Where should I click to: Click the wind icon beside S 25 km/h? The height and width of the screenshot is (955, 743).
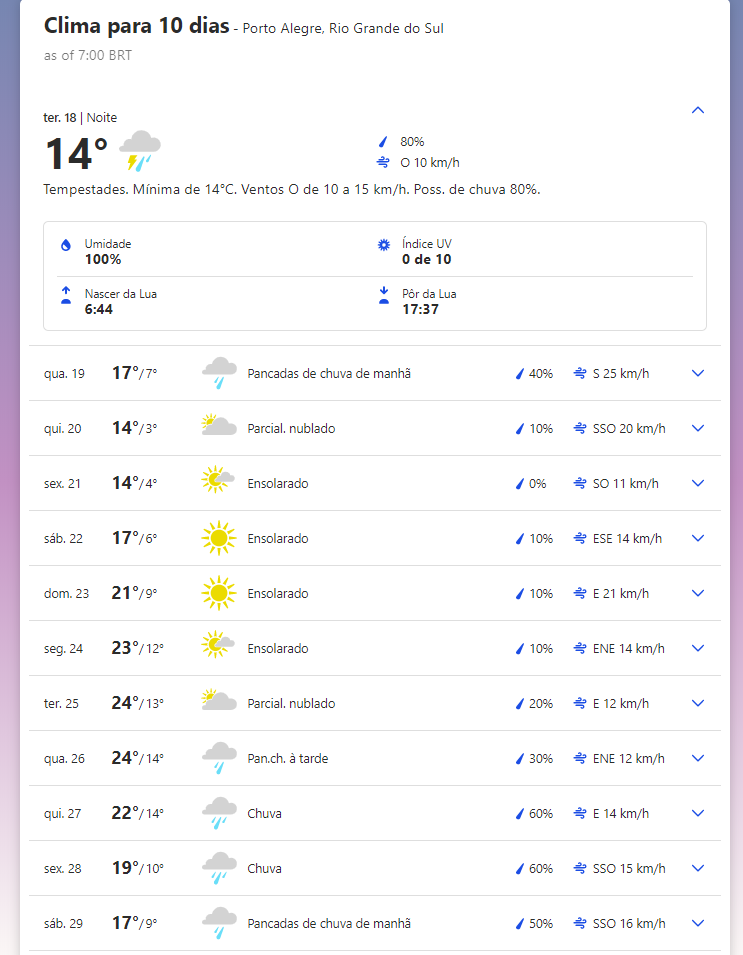(x=580, y=373)
